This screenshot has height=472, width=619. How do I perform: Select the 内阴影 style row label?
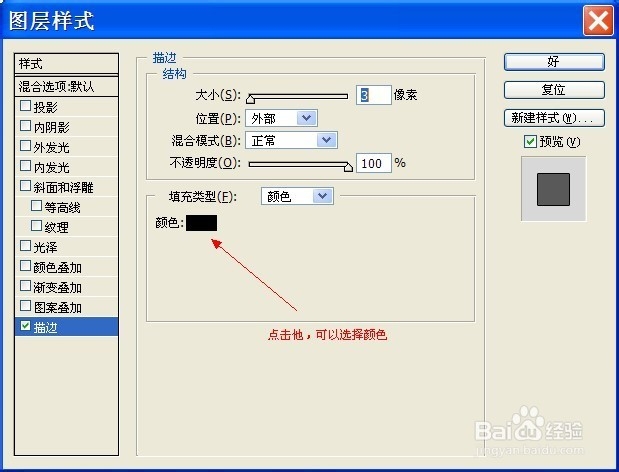[51, 127]
